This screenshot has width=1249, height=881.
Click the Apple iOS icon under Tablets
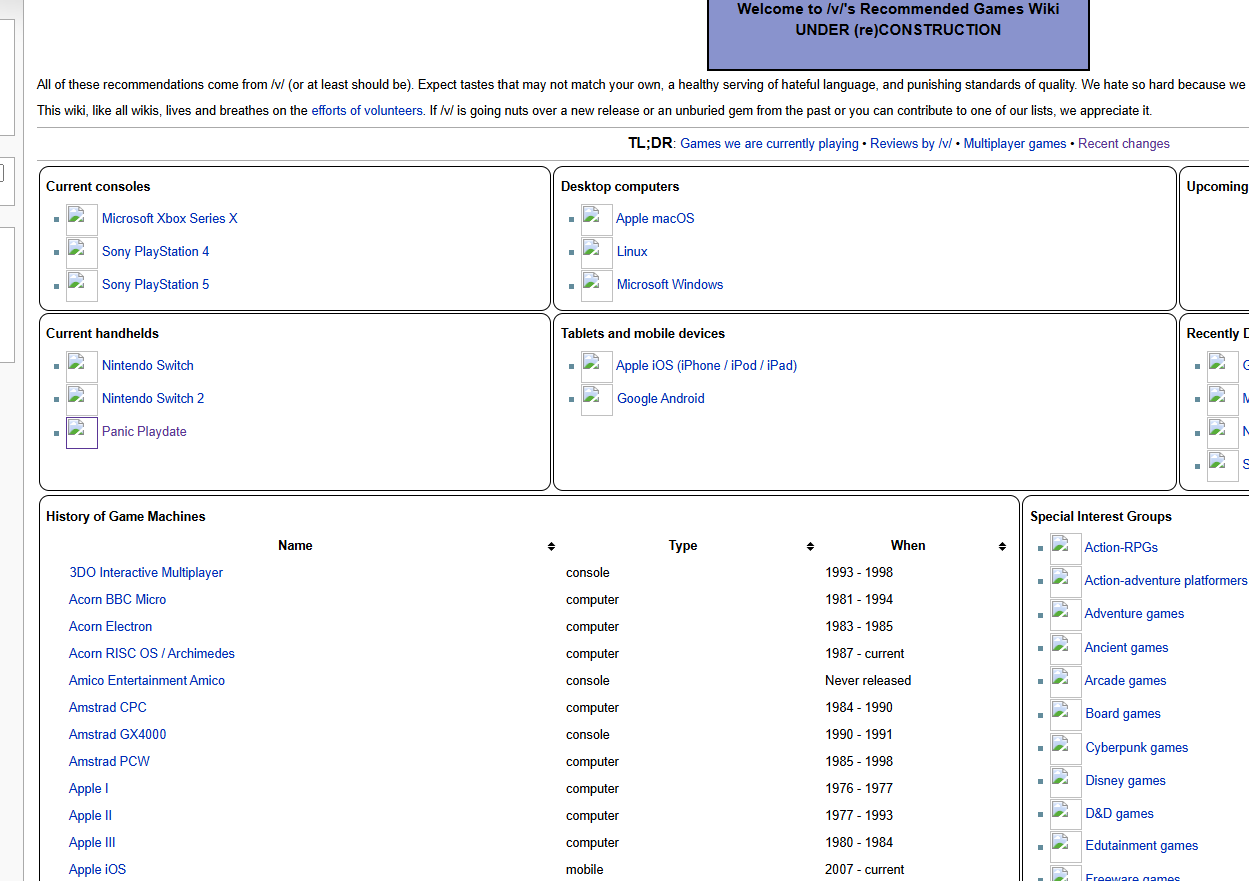click(597, 366)
